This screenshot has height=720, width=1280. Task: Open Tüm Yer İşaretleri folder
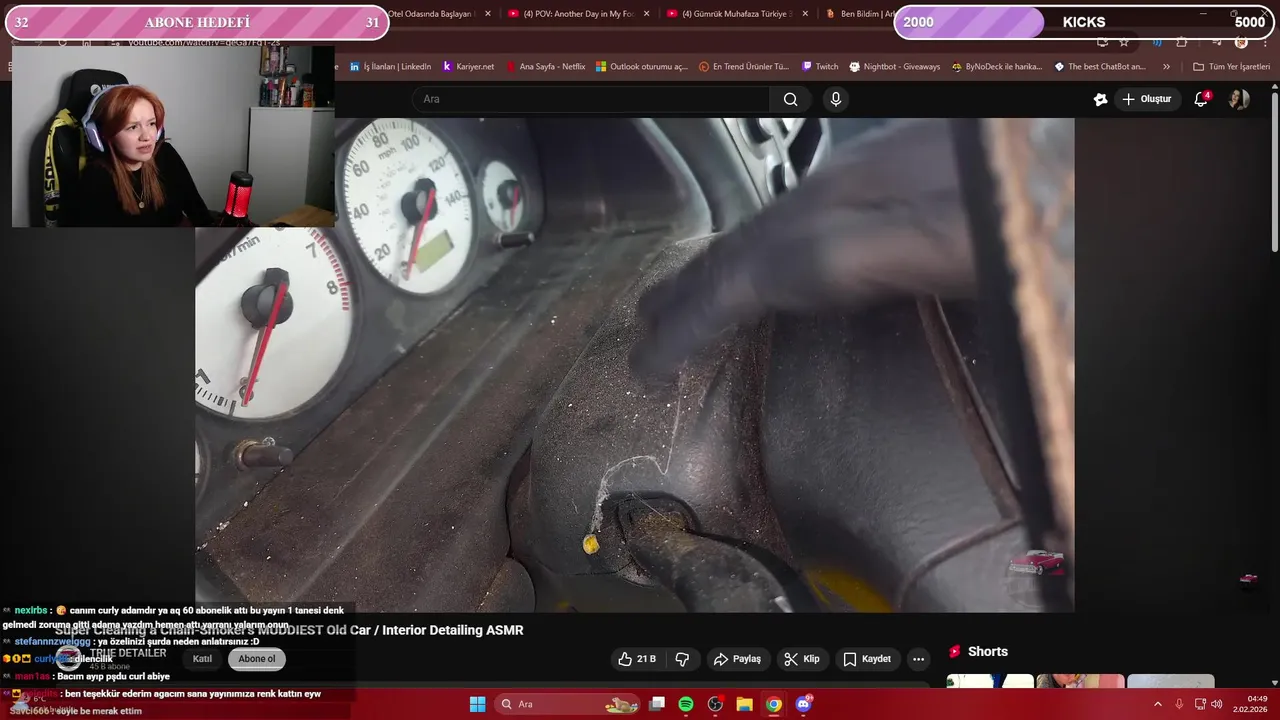point(1231,67)
